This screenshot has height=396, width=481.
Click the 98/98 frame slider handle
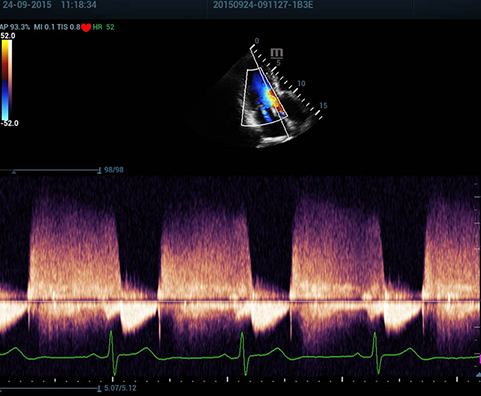[99, 171]
